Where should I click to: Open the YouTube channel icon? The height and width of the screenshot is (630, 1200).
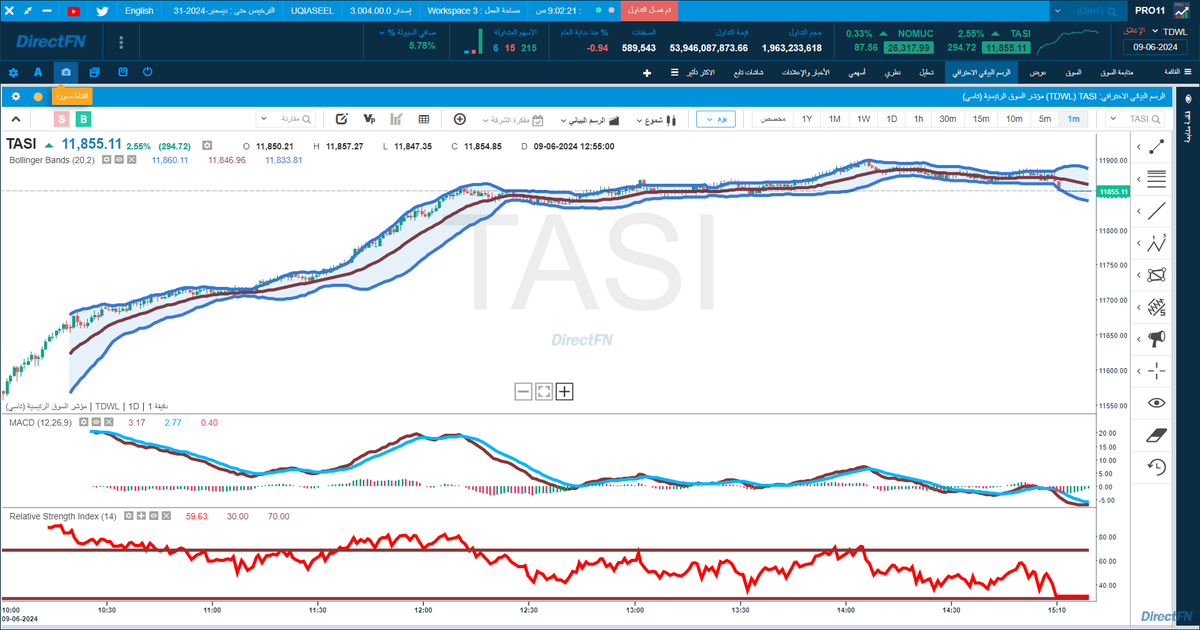pos(74,11)
